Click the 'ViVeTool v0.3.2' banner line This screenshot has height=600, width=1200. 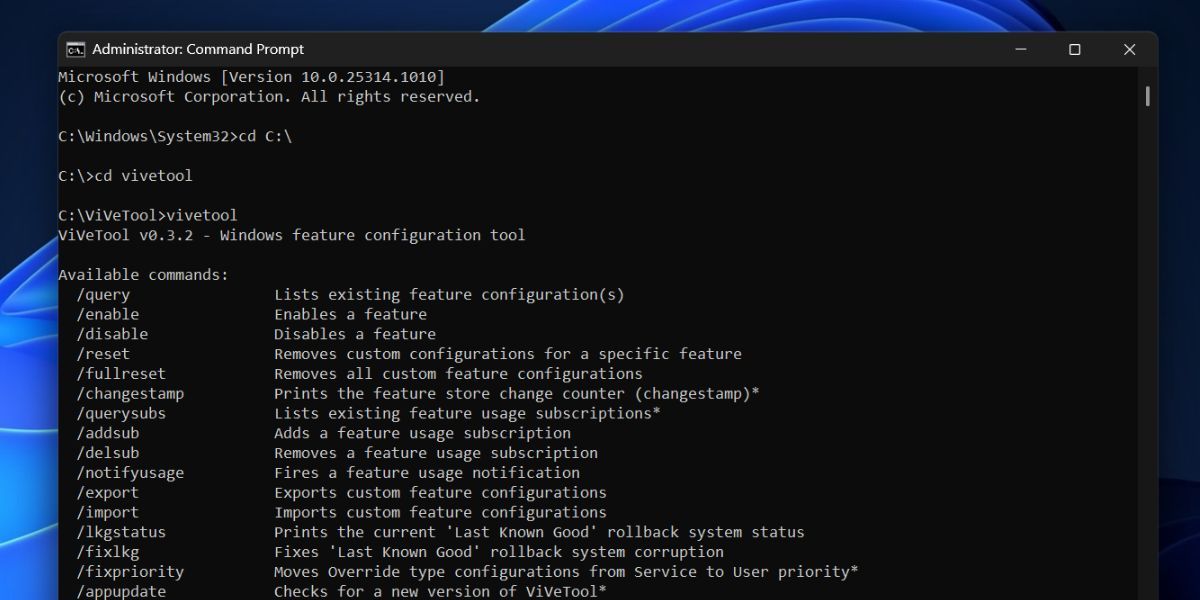click(x=292, y=235)
